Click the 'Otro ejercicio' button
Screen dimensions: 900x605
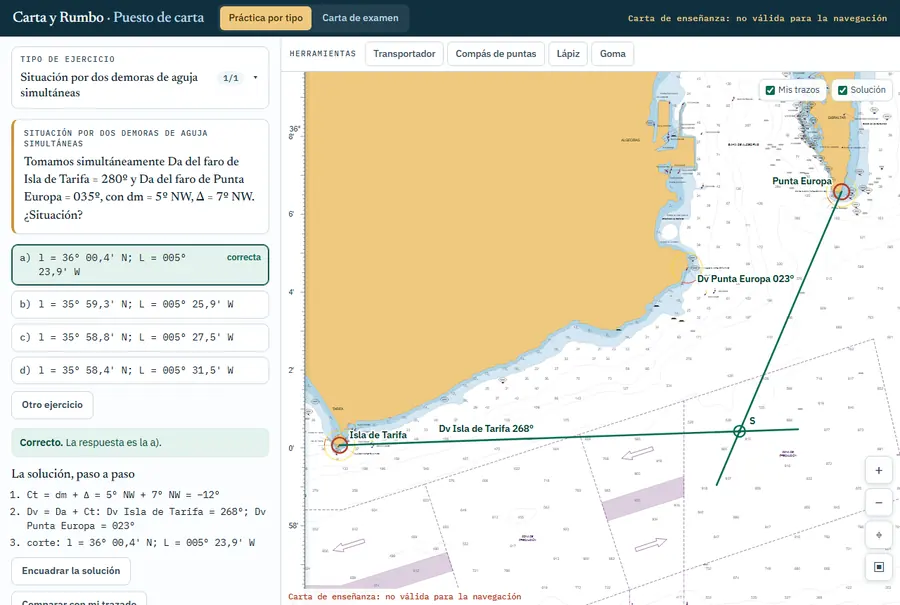[52, 405]
